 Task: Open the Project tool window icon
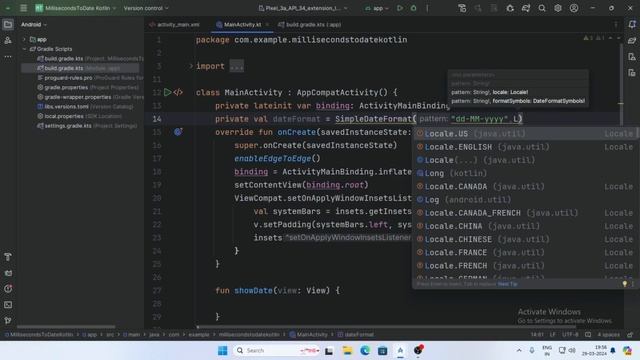coord(8,24)
